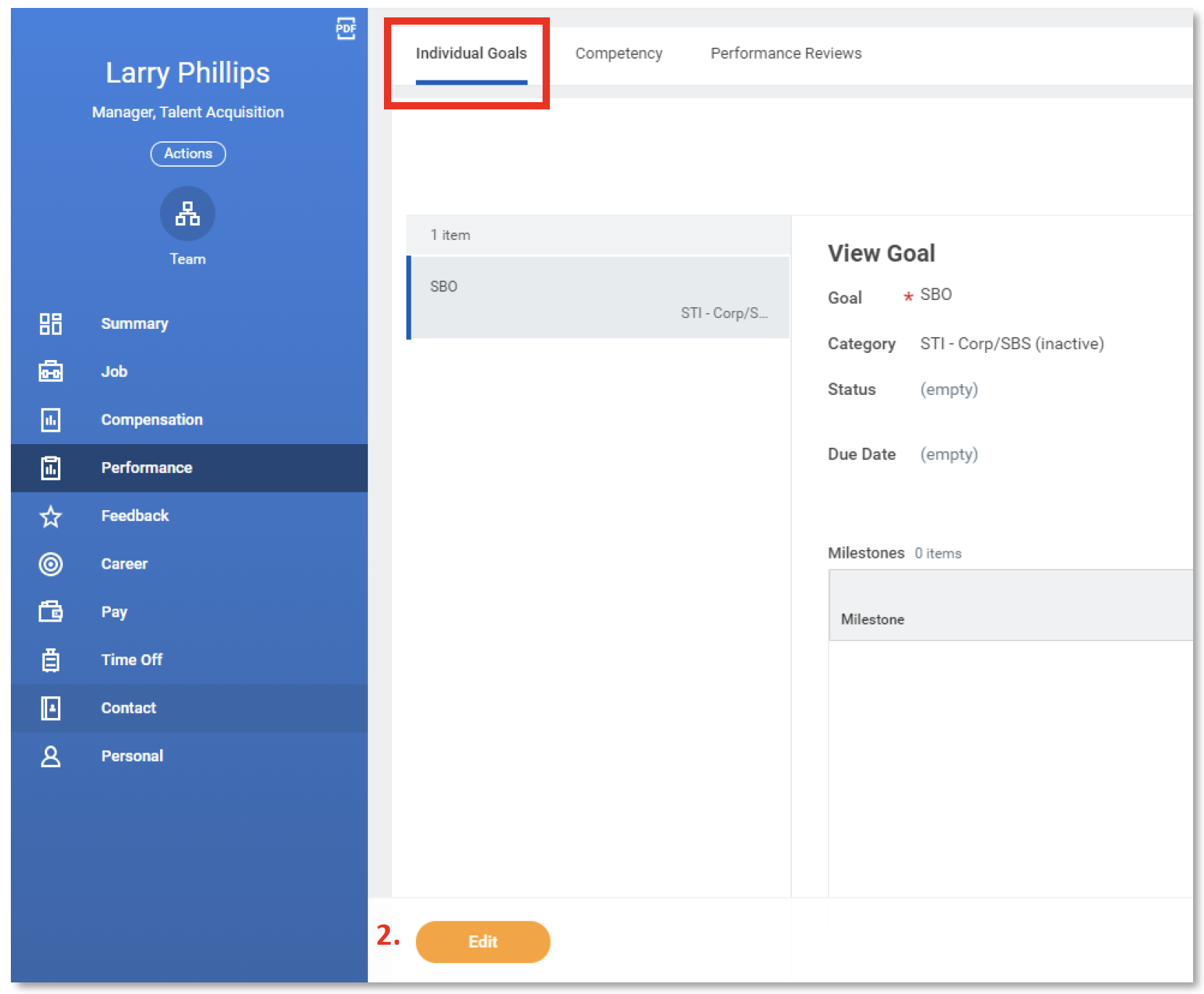Click the orange Edit button
The height and width of the screenshot is (994, 1204).
[482, 942]
